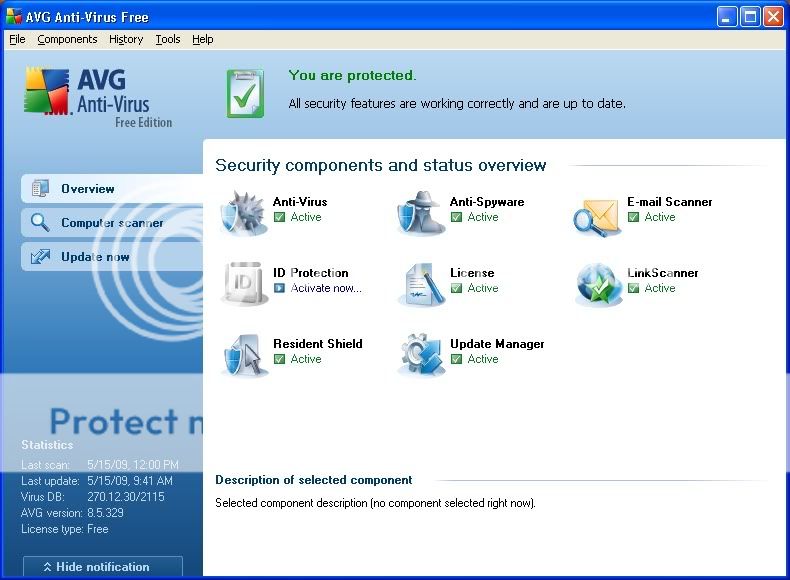Select the E-mail Scanner envelope icon

(597, 217)
